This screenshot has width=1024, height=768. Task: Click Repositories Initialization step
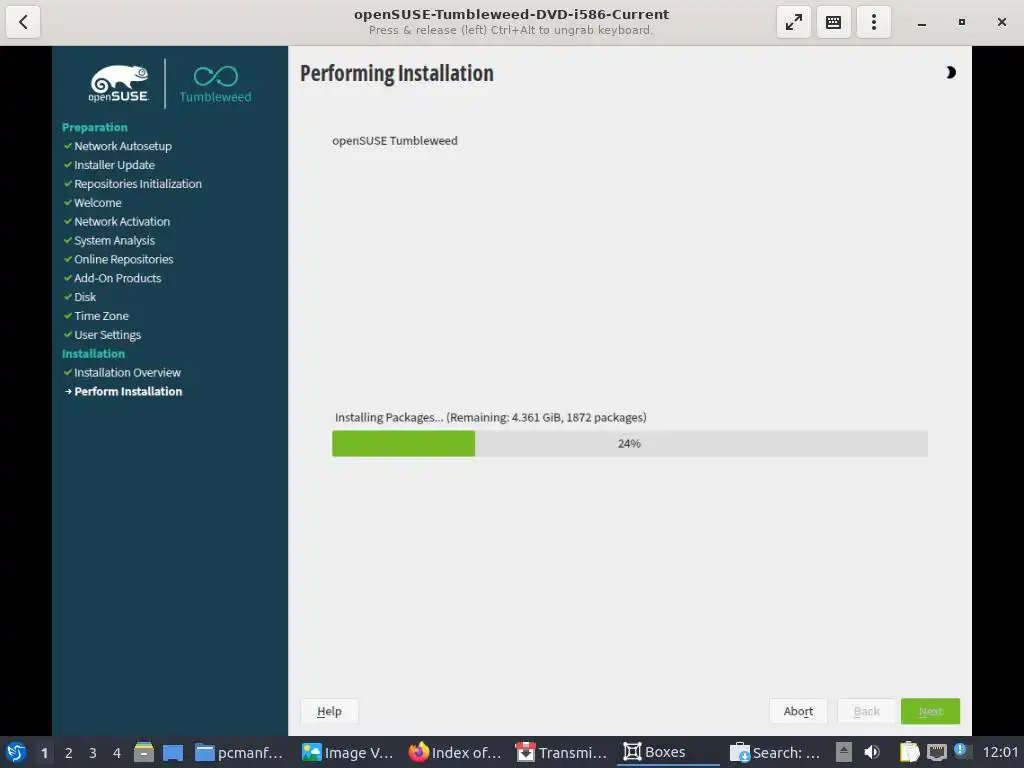click(138, 184)
